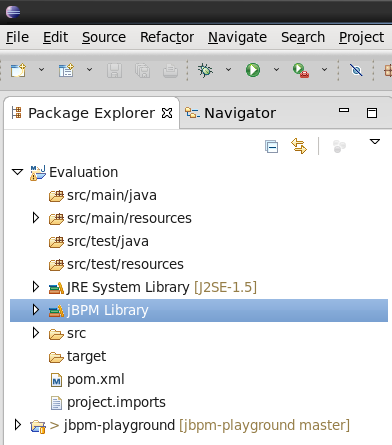This screenshot has height=445, width=392.
Task: Switch to the Package Explorer tab
Action: (x=91, y=113)
